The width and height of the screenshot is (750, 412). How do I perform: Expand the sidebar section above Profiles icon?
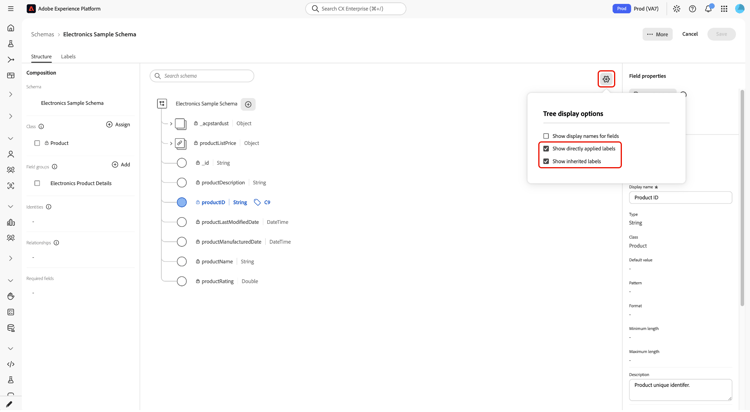click(11, 138)
